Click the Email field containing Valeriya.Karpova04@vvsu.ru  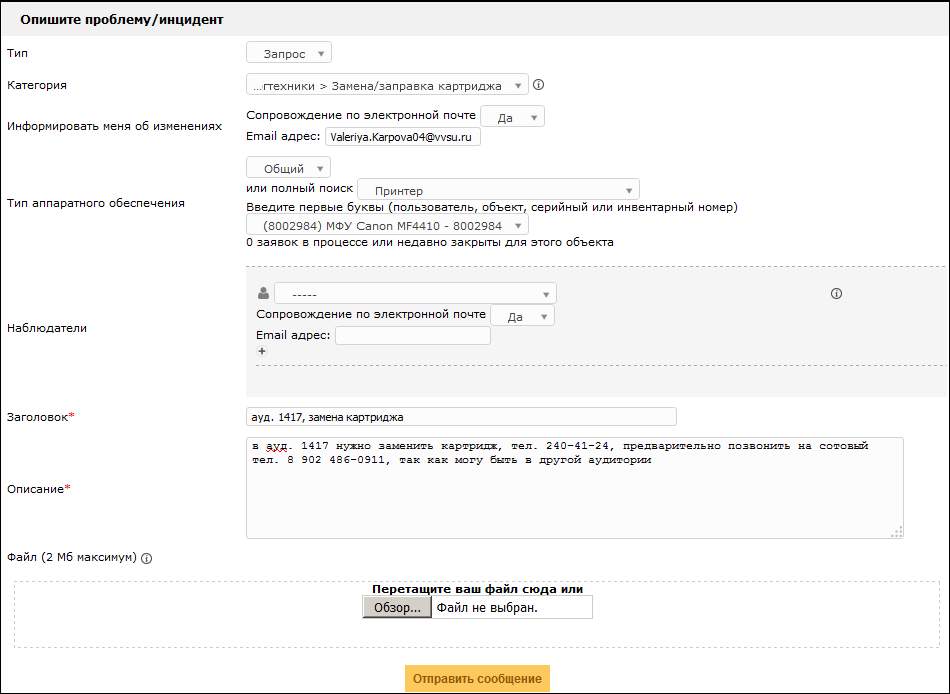pyautogui.click(x=403, y=137)
